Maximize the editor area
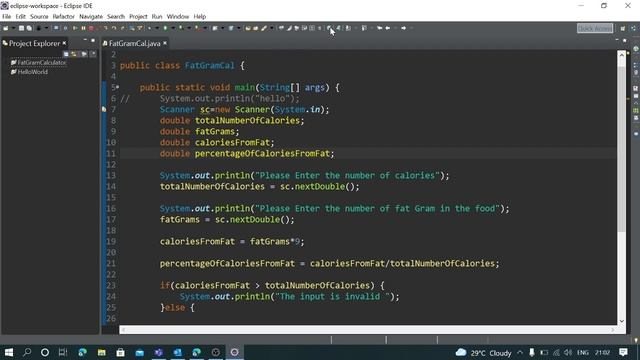 pos(624,40)
